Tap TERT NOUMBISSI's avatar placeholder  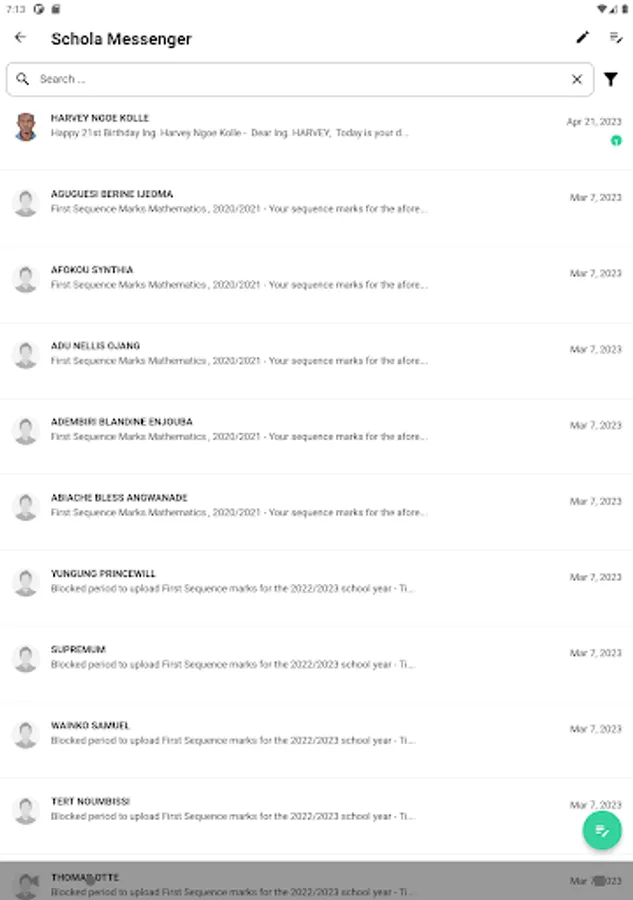(x=26, y=810)
